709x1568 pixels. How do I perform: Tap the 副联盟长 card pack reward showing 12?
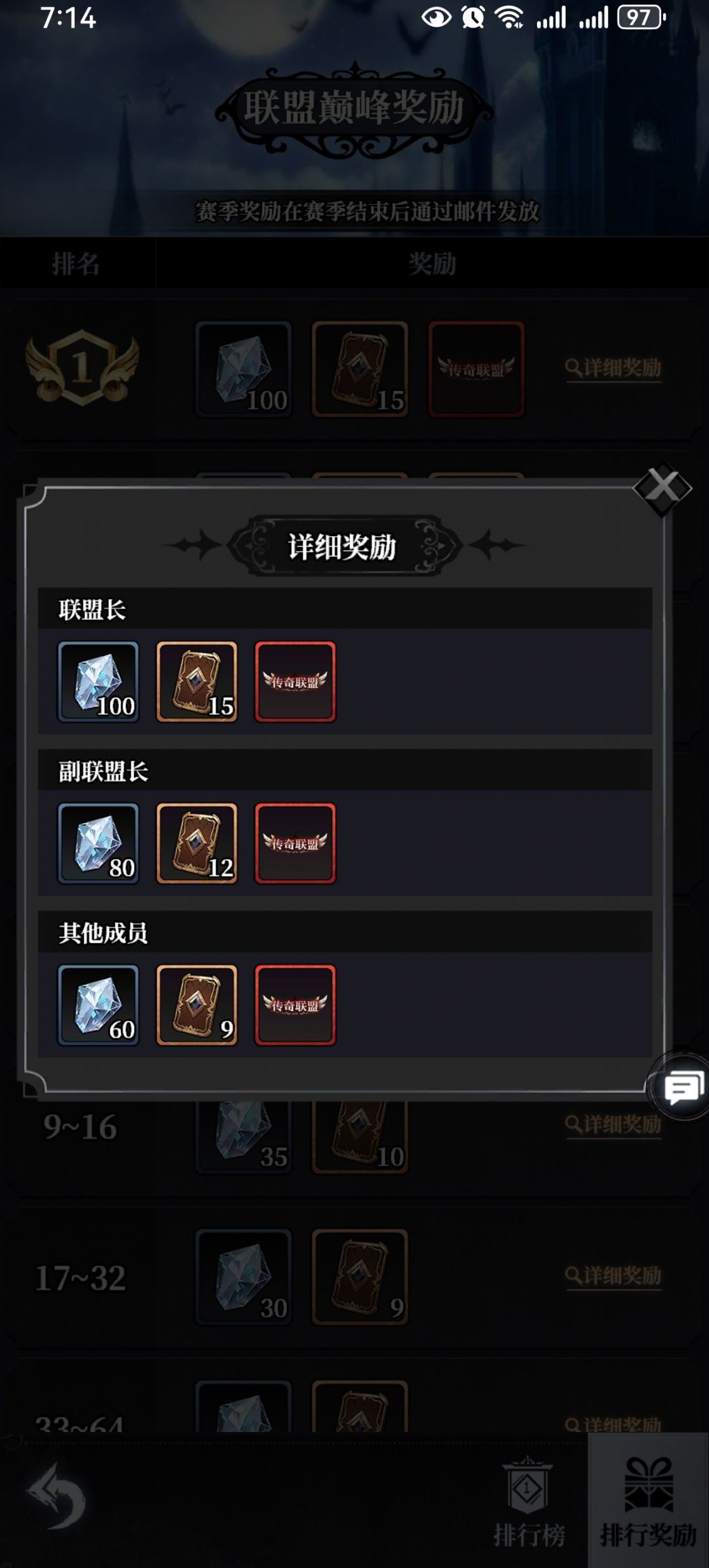coord(197,843)
